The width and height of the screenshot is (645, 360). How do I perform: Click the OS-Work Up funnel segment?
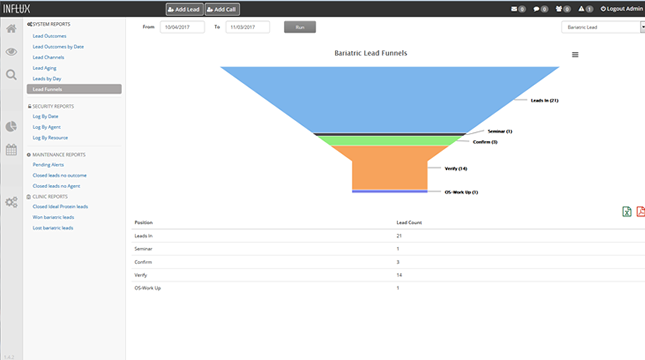pos(390,191)
